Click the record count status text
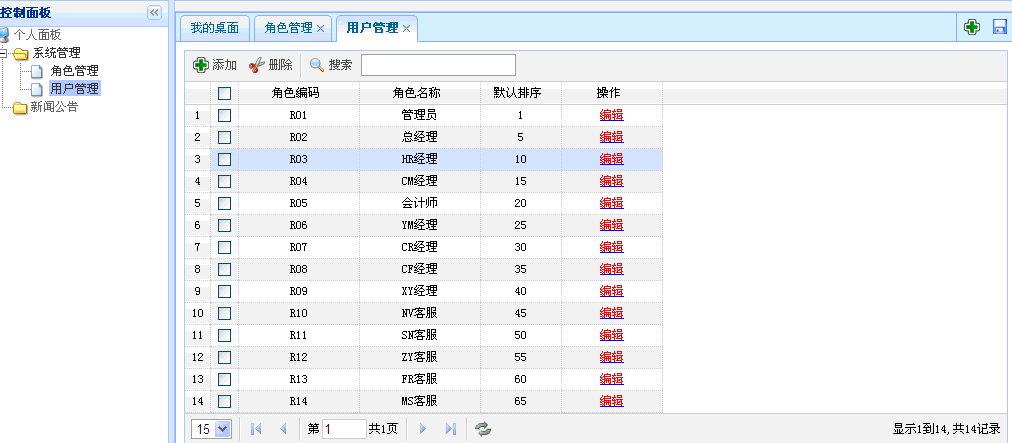The image size is (1012, 443). tap(946, 429)
